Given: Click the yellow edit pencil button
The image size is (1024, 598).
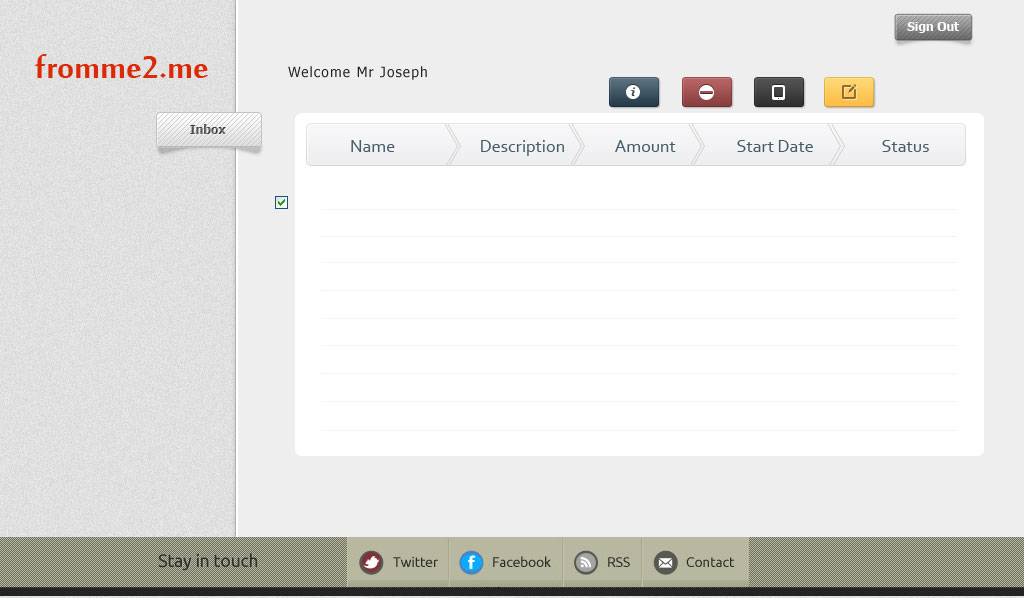Looking at the screenshot, I should coord(849,92).
